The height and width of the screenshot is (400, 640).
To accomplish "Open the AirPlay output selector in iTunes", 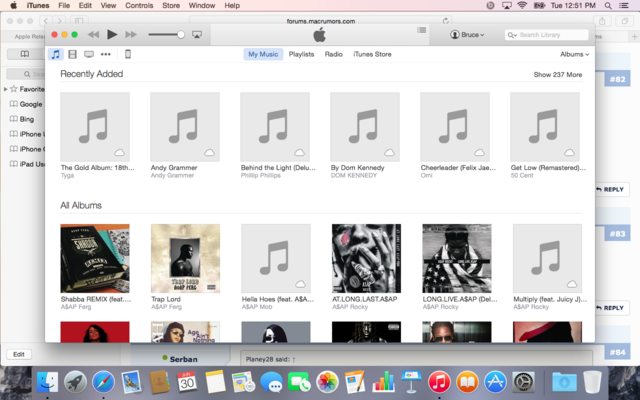I will click(x=197, y=35).
